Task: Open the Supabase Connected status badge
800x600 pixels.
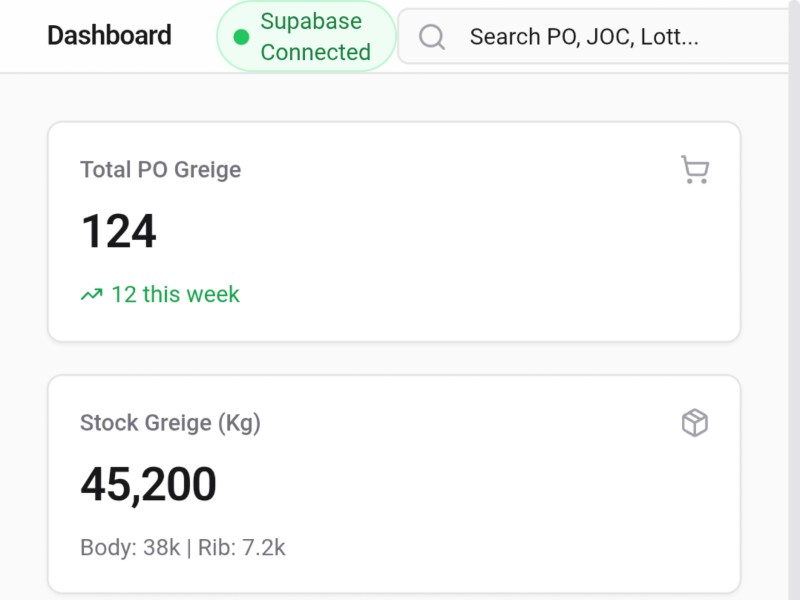Action: [306, 37]
